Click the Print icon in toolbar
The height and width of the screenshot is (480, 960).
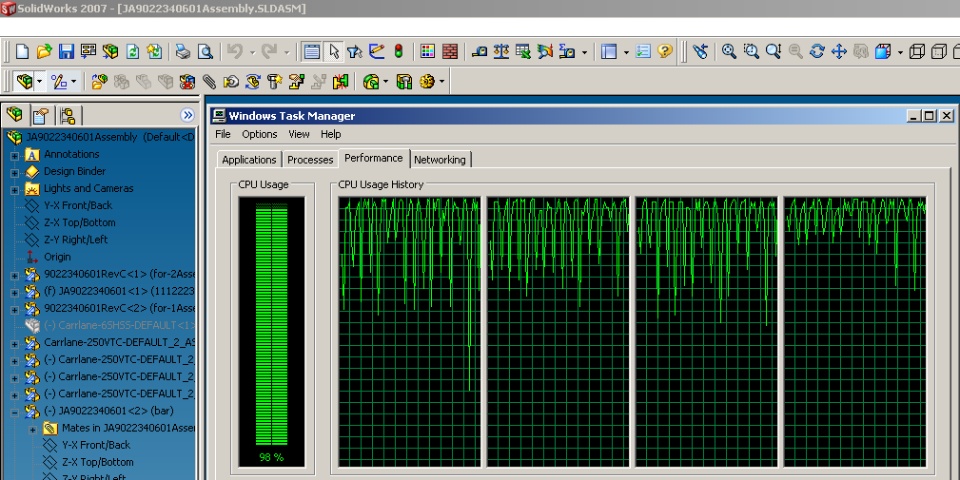tap(182, 51)
